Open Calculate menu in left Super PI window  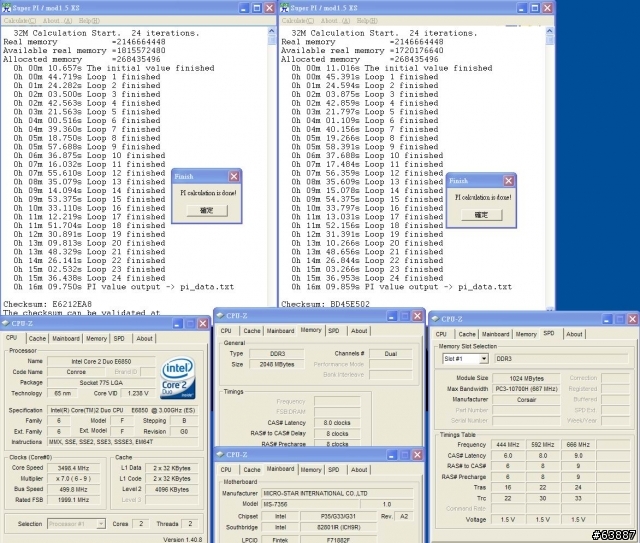[20, 20]
